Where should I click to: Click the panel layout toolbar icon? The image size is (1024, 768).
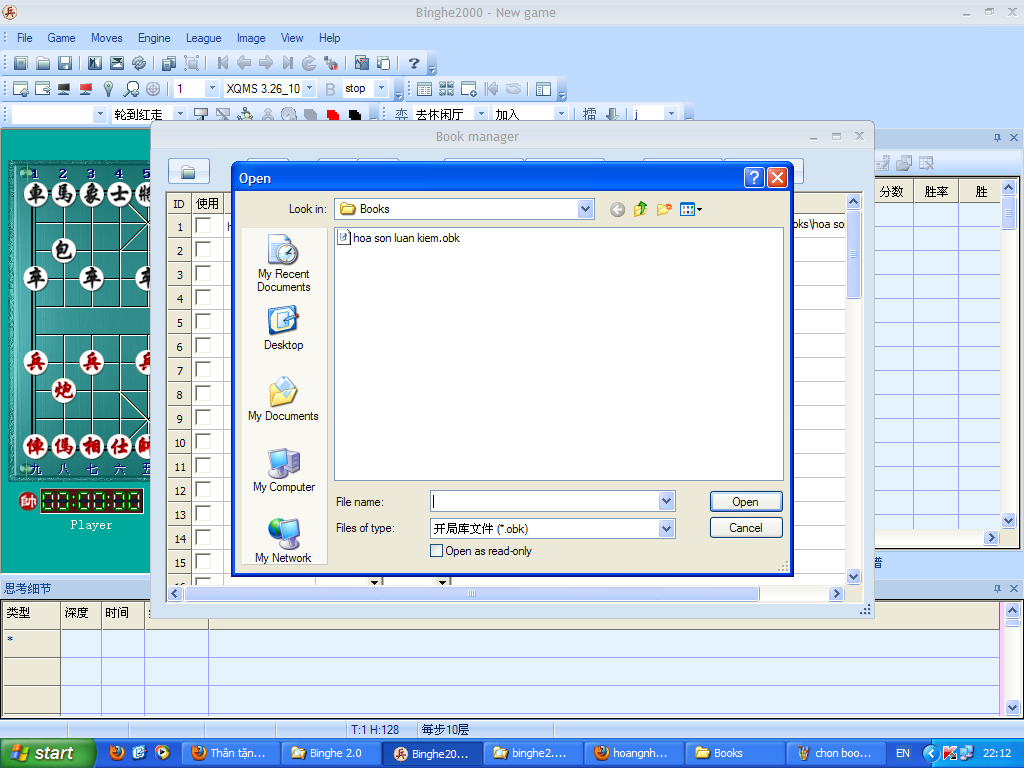pos(543,89)
